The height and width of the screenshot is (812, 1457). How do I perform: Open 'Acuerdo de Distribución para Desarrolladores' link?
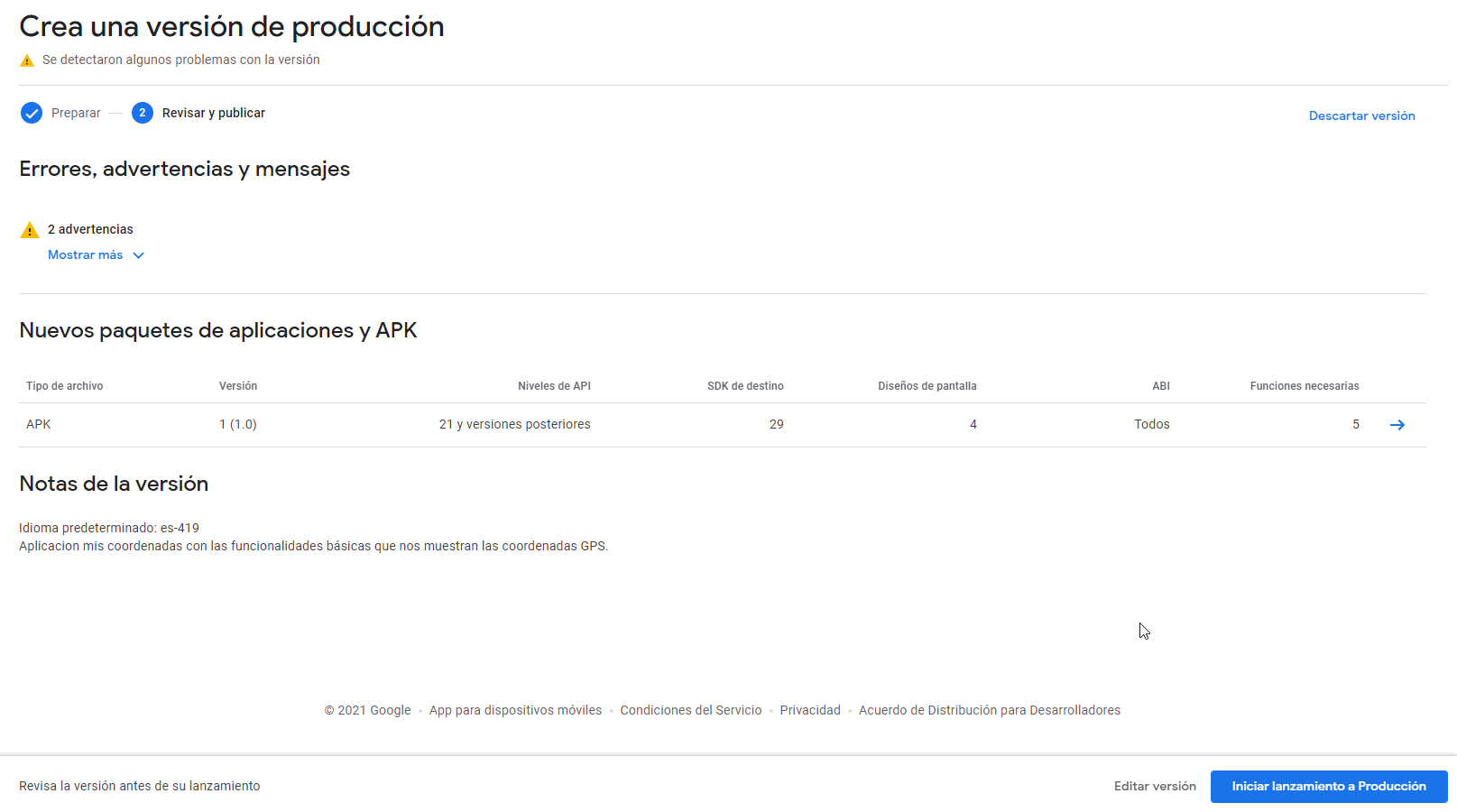pos(990,710)
